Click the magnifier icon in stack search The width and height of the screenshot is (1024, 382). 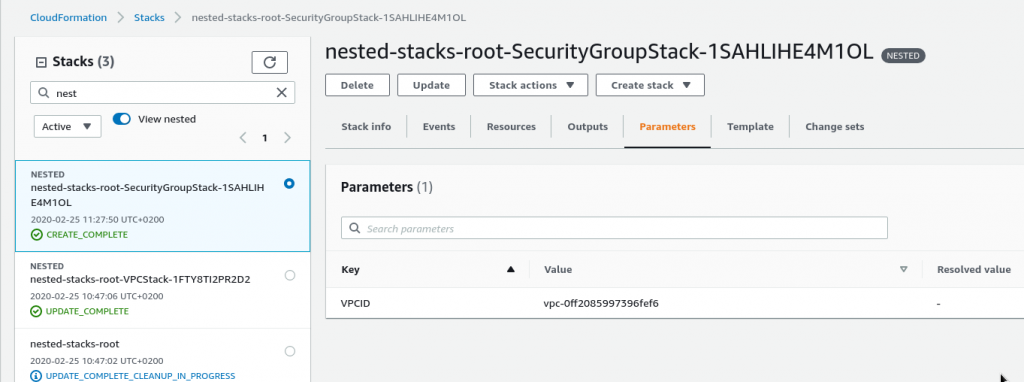pos(44,93)
